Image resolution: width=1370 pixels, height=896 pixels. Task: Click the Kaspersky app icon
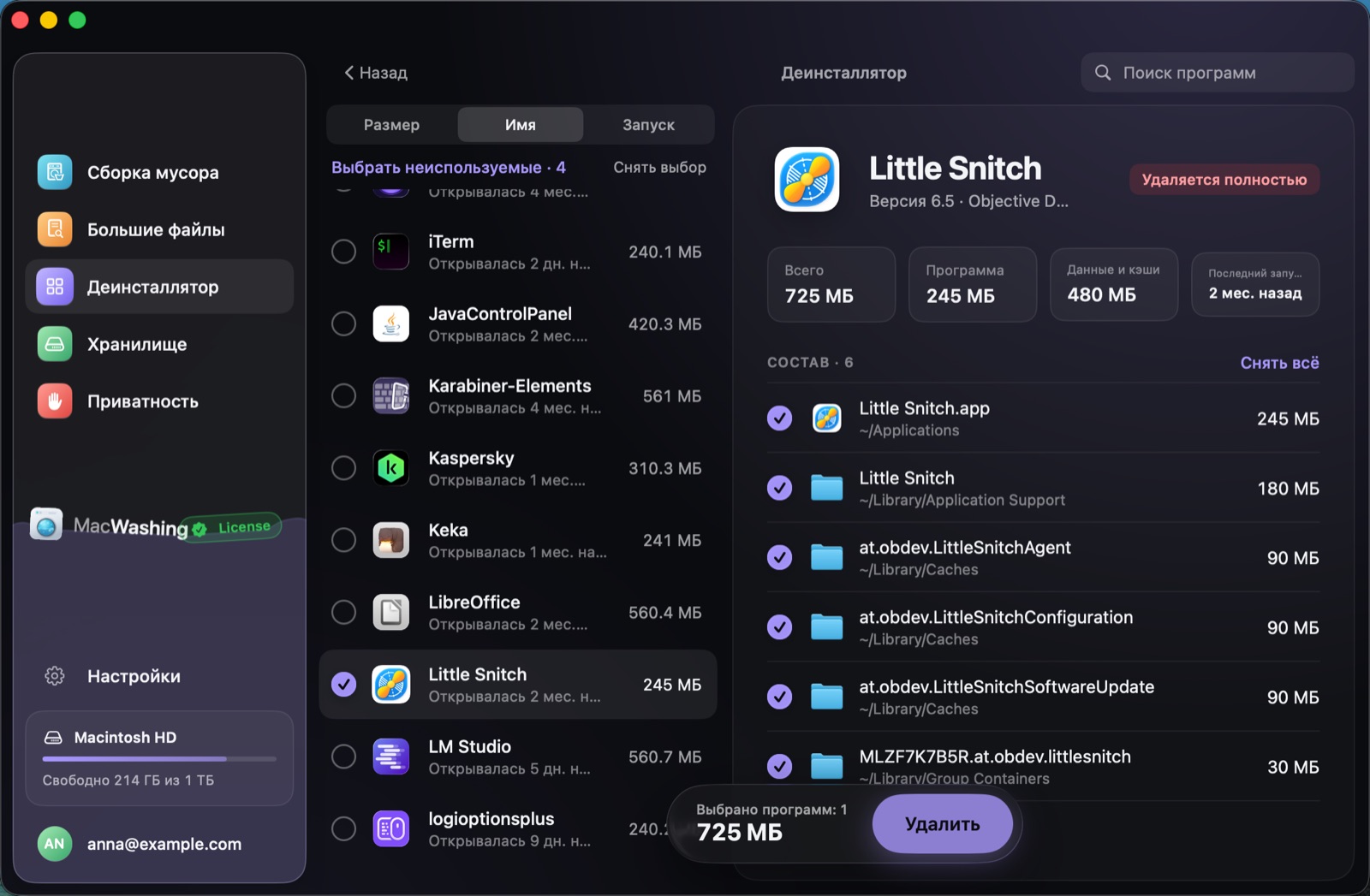[x=391, y=468]
